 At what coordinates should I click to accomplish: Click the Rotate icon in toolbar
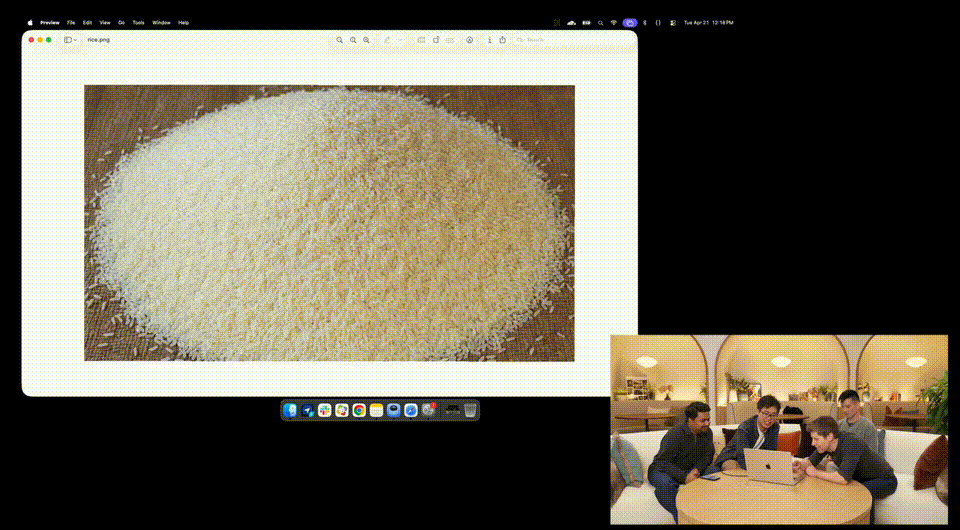(436, 40)
